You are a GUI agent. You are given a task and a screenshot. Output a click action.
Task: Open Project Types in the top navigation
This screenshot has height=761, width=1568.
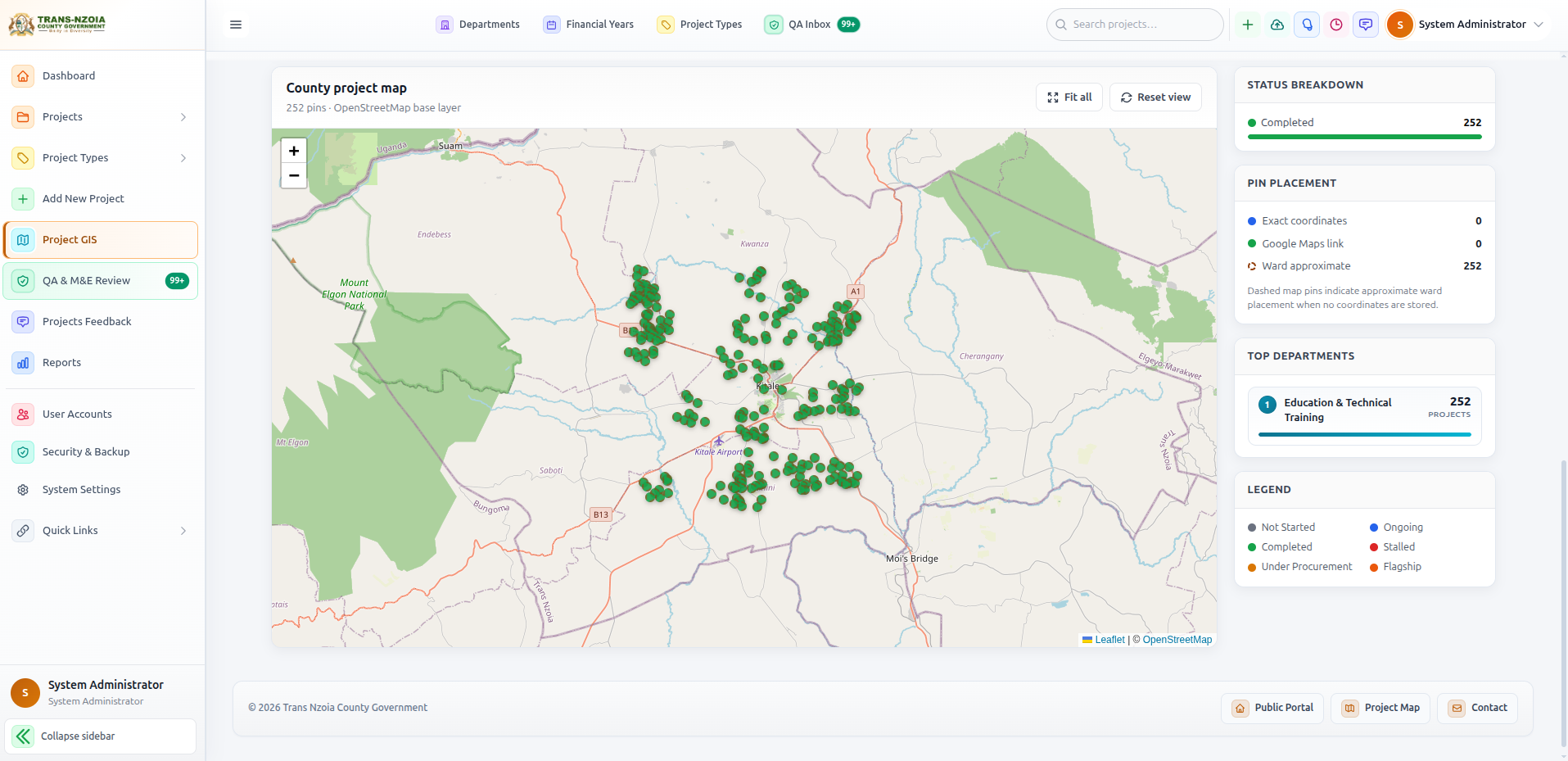[x=700, y=25]
